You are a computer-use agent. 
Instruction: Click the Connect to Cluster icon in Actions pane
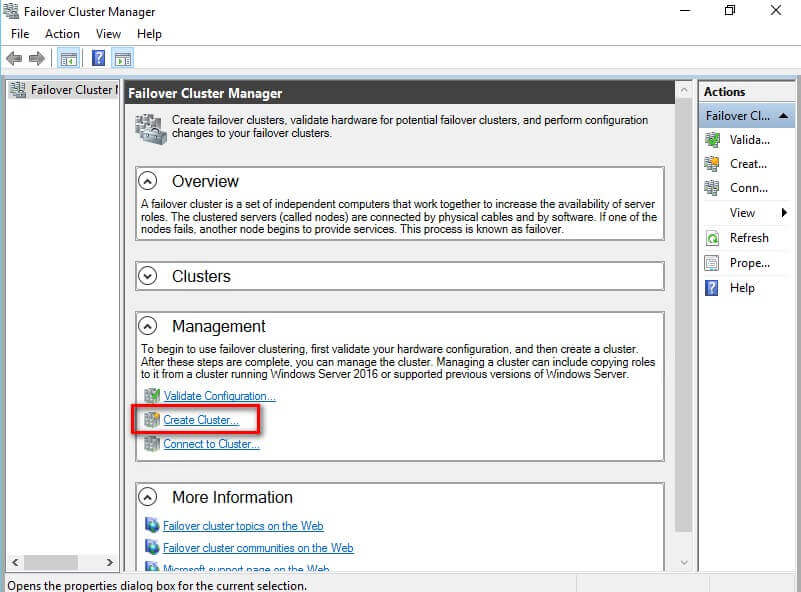[x=712, y=187]
